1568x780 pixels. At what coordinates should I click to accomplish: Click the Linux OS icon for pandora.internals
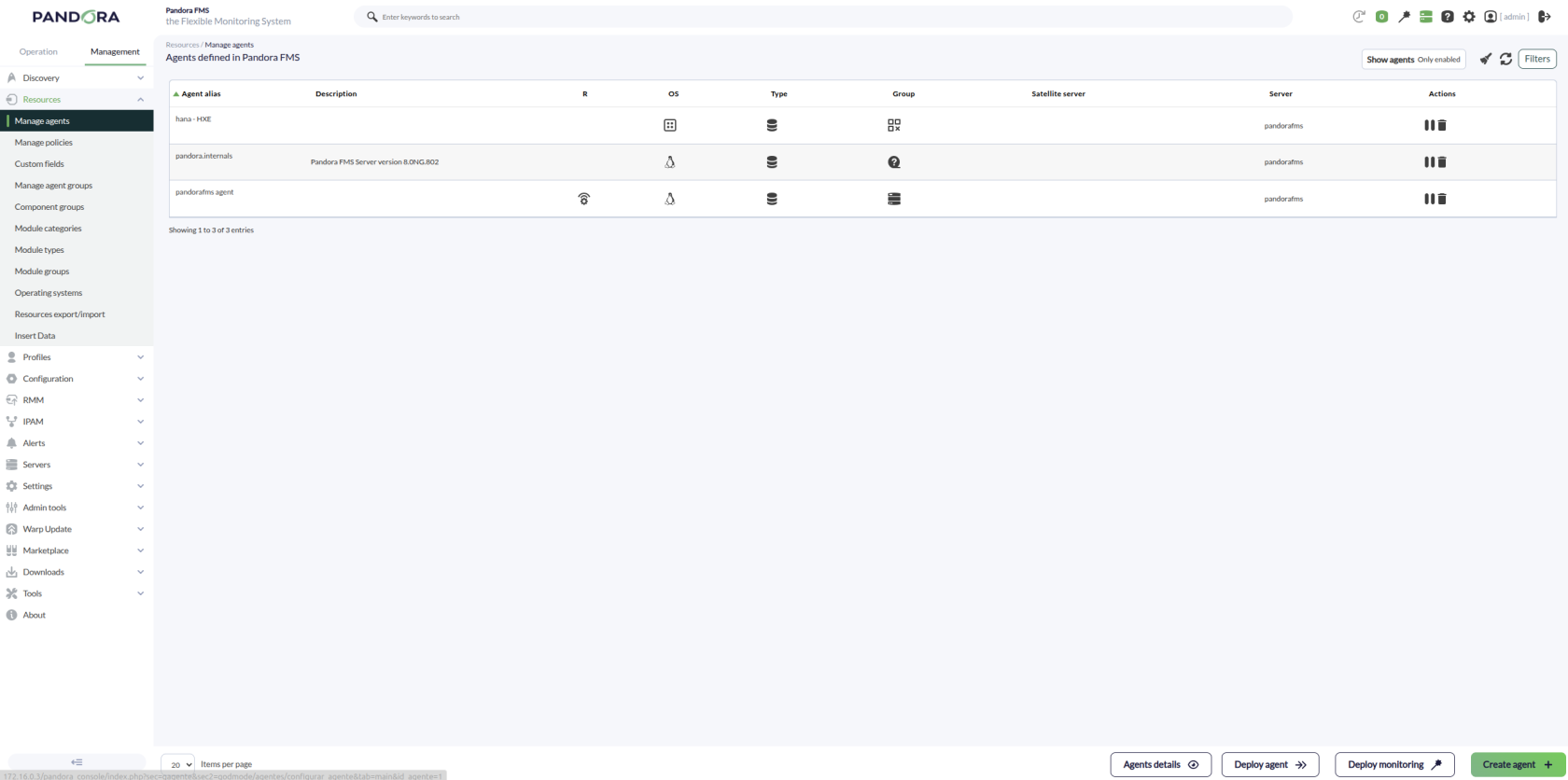click(x=670, y=162)
